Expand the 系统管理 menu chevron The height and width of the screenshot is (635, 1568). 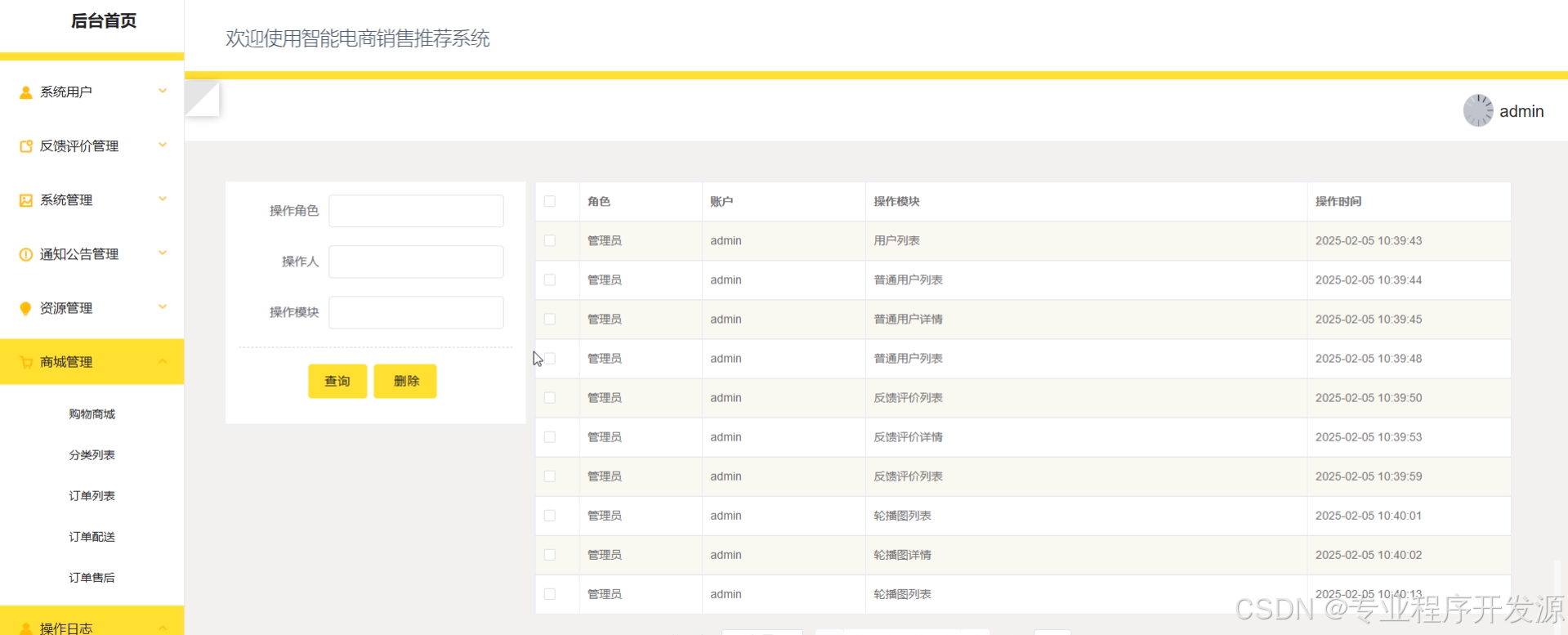(163, 199)
